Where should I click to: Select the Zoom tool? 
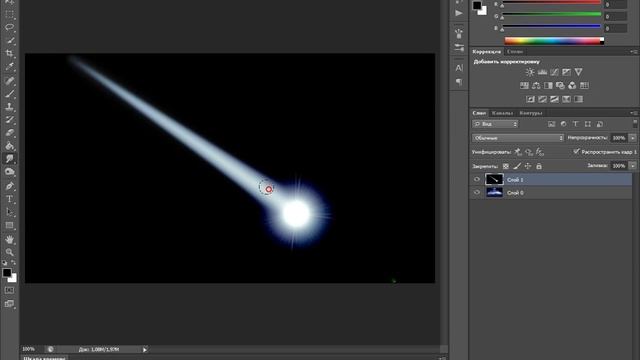pos(9,252)
